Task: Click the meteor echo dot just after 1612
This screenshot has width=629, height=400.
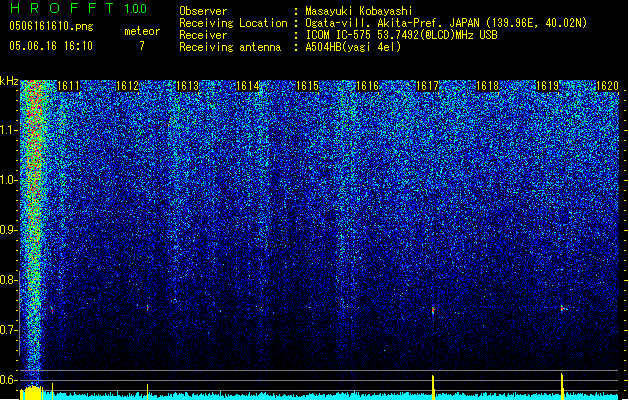Action: (x=148, y=307)
